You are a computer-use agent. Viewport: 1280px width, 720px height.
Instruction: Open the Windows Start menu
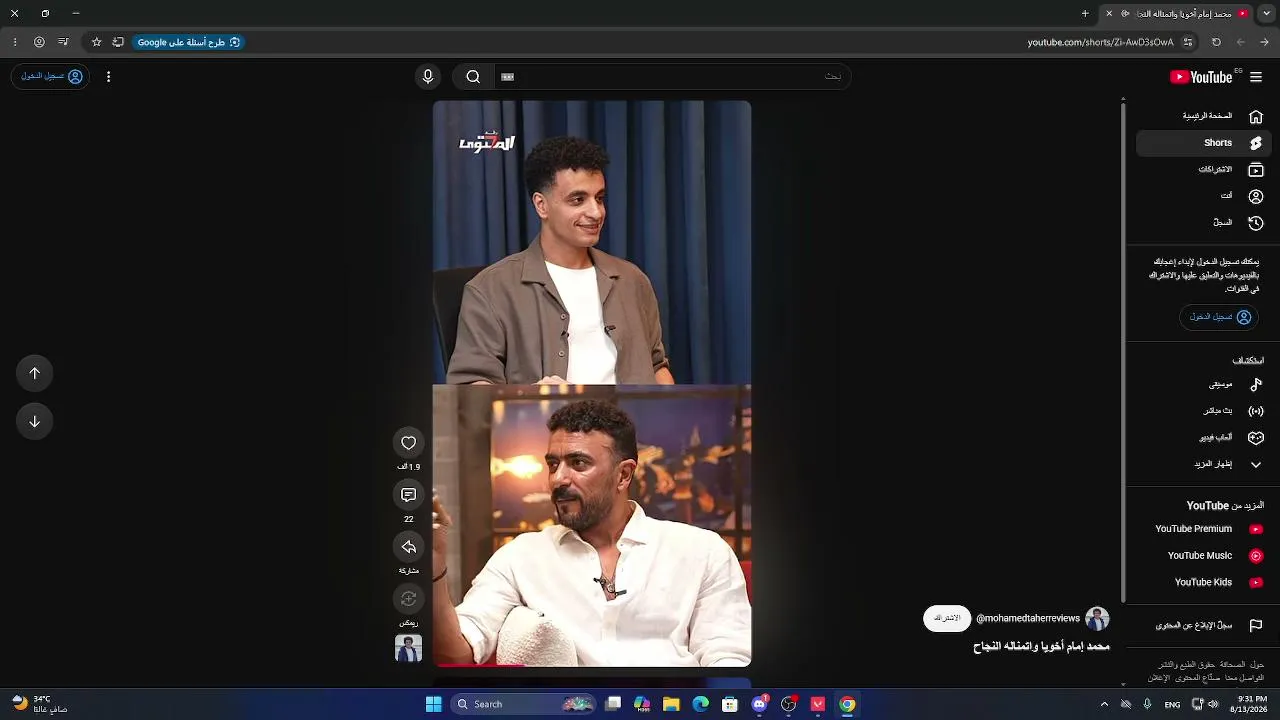click(x=433, y=704)
